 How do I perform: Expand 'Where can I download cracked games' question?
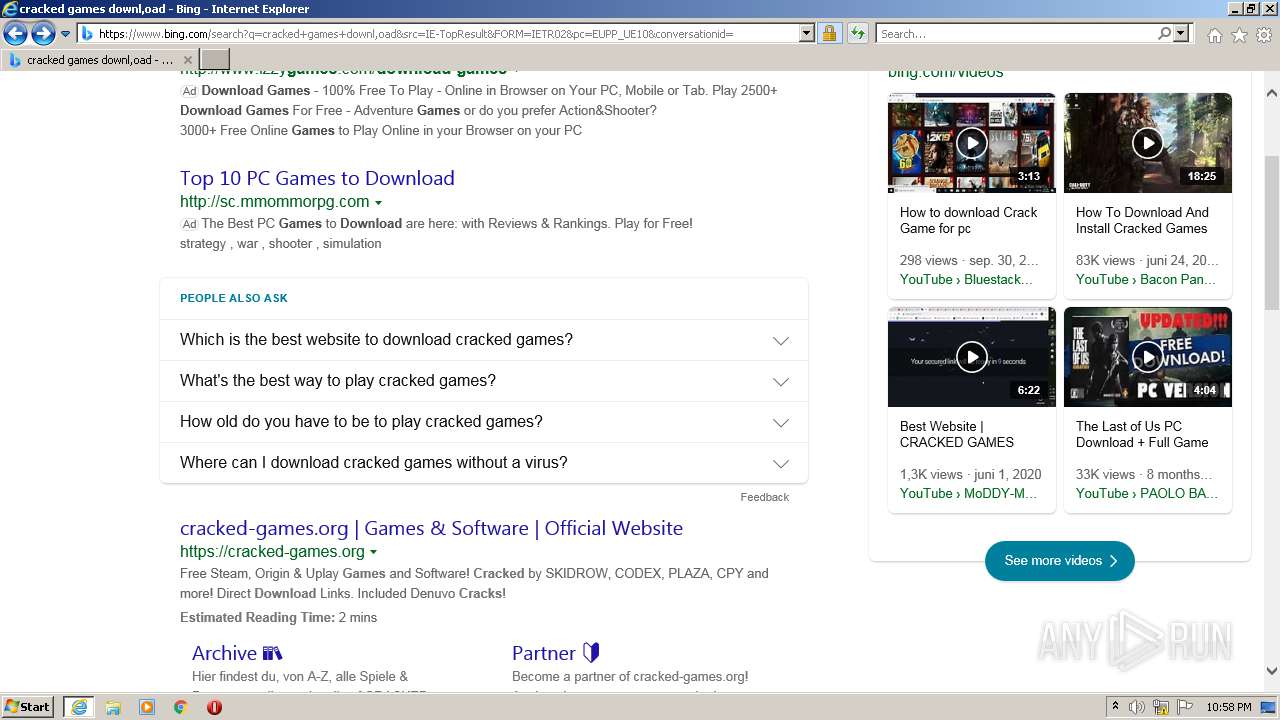point(484,463)
